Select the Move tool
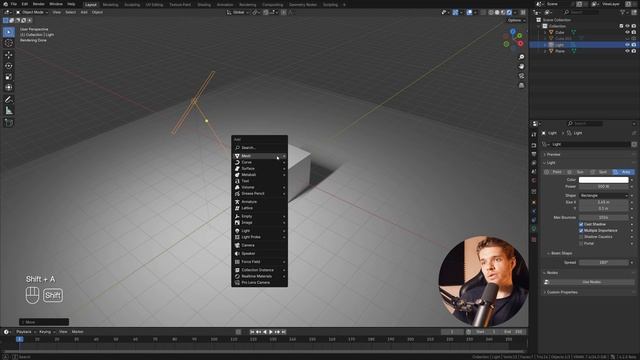 tap(9, 55)
